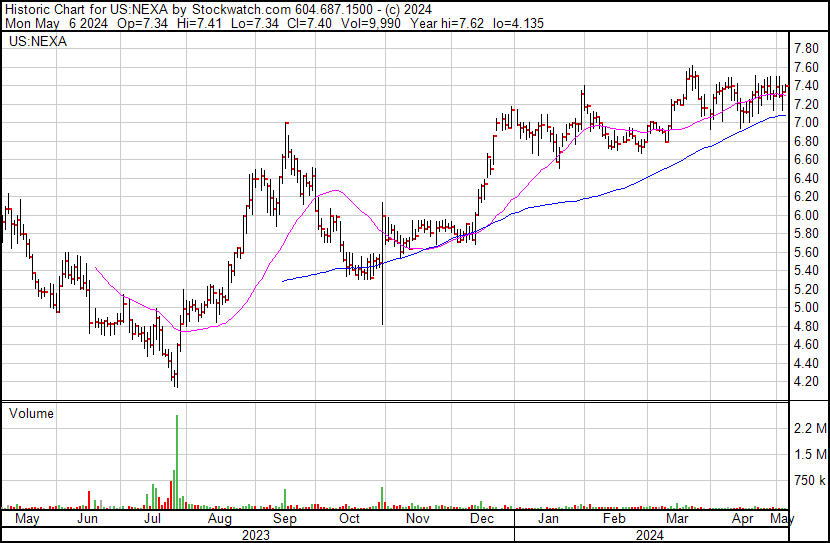
Task: Click the tallest green volume bar in July
Action: [177, 461]
